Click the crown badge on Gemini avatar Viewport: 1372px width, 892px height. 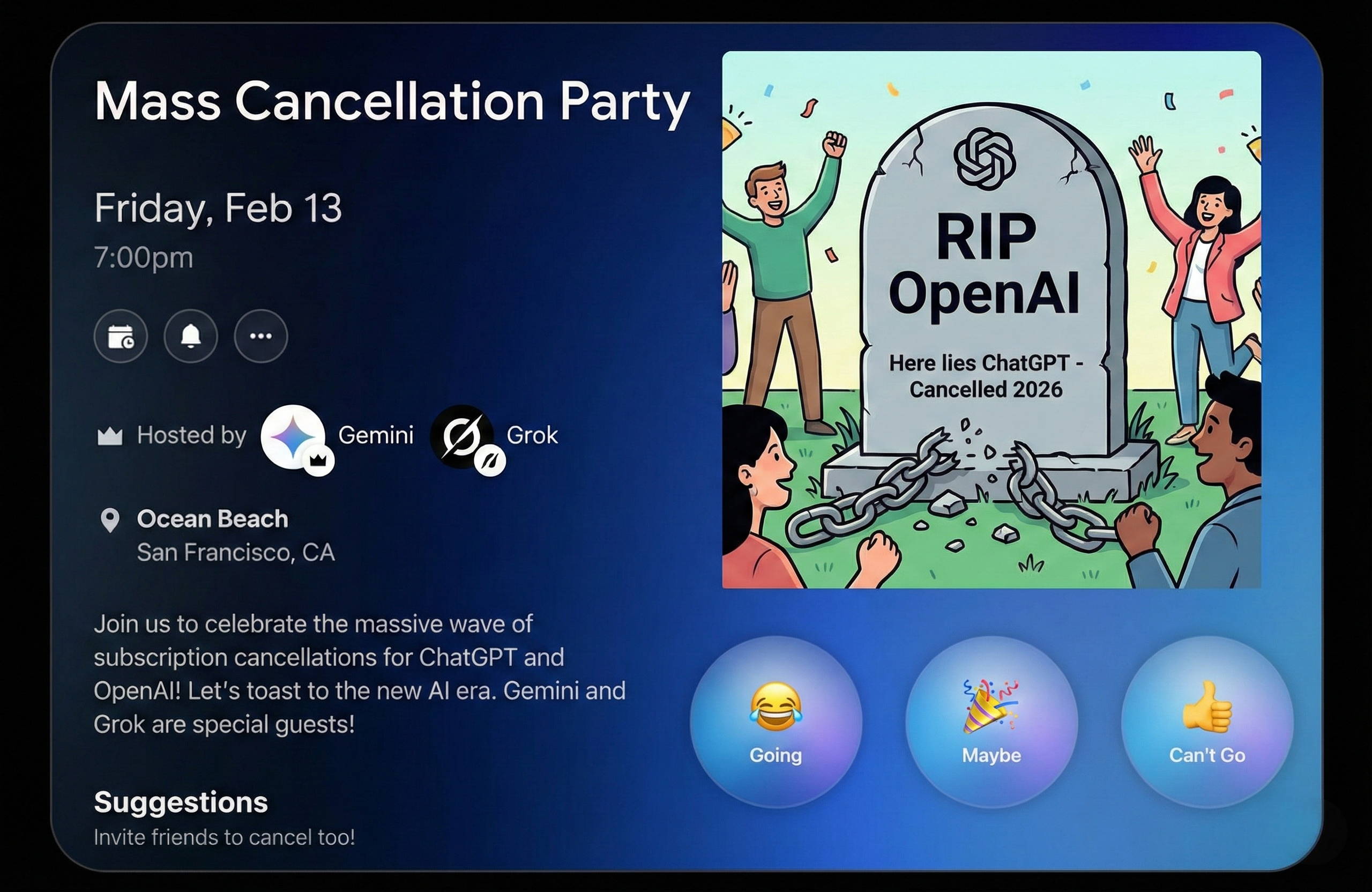[319, 460]
